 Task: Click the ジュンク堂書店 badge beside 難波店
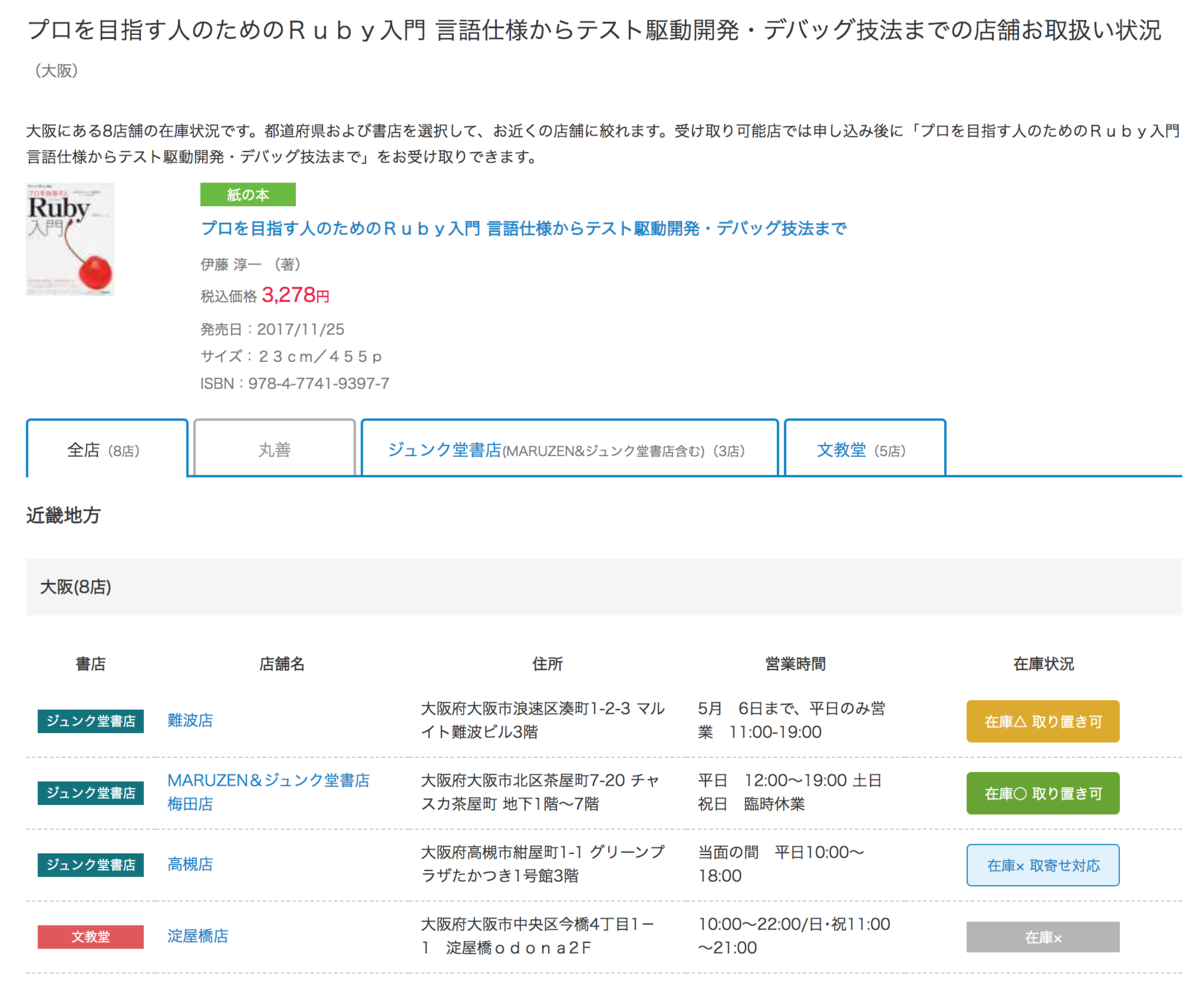90,721
